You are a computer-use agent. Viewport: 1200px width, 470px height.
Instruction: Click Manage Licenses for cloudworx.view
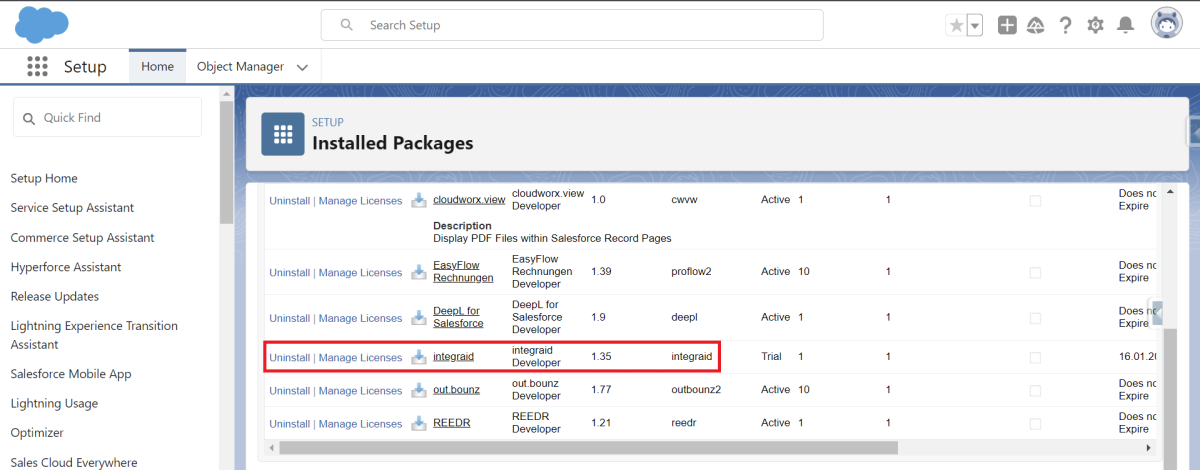[360, 201]
